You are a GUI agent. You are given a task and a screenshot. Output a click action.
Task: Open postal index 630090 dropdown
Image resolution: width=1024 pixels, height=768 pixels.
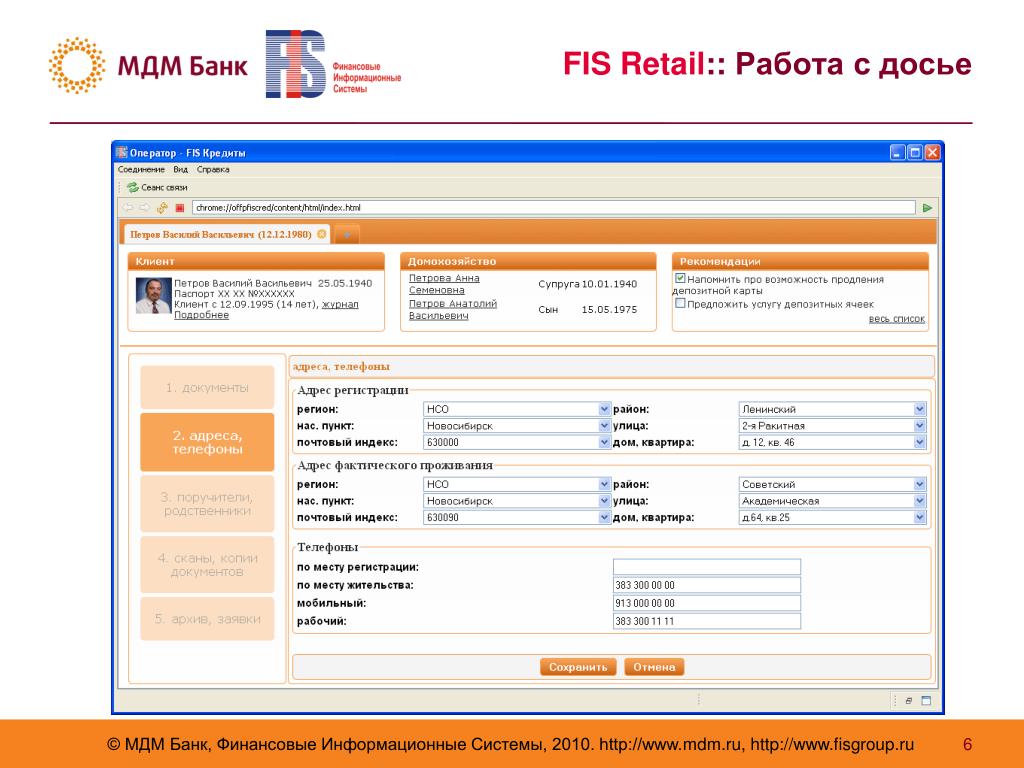(604, 517)
